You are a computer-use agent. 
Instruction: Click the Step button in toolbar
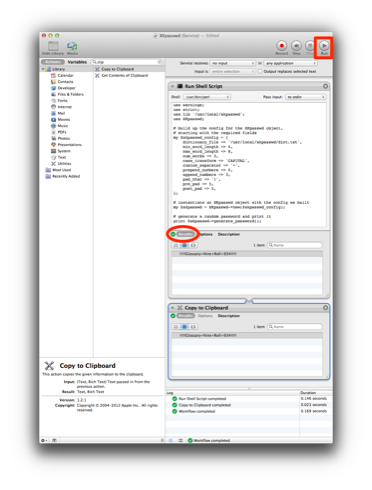[x=296, y=46]
